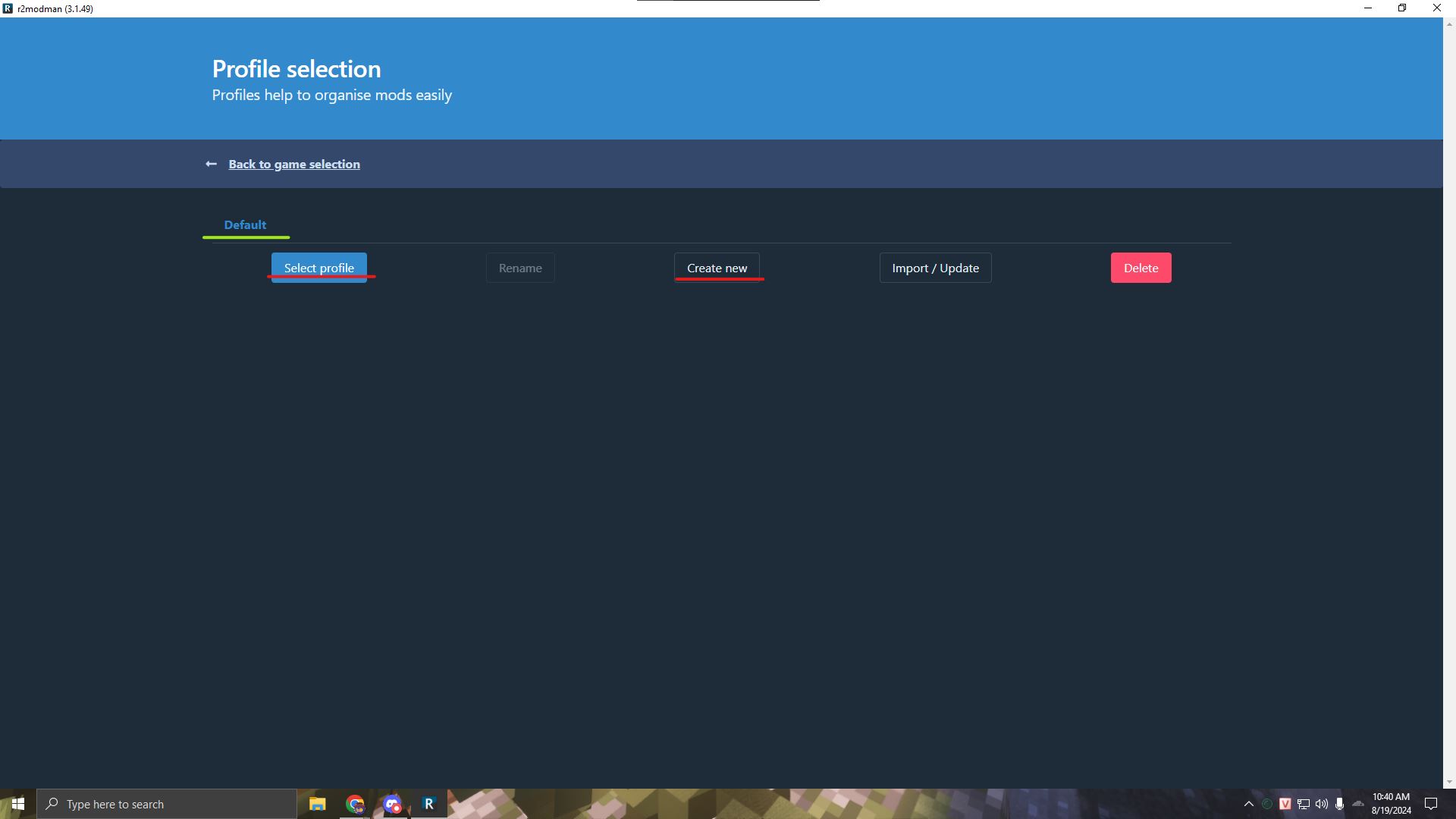Click the Delete profile button
1456x819 pixels.
coord(1140,267)
